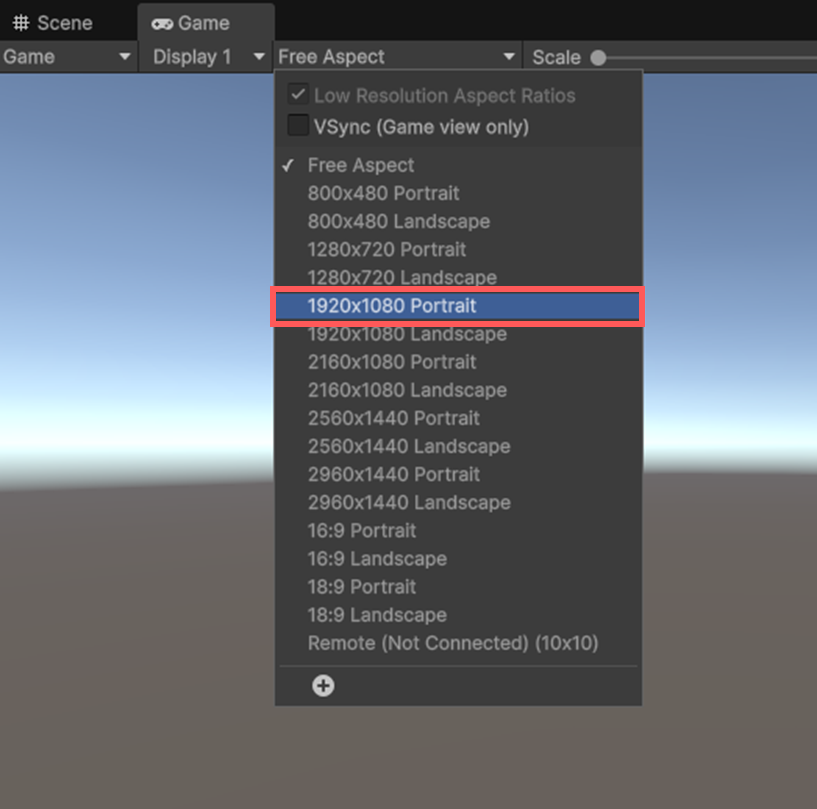Choose 2560x1440 Landscape resolution
This screenshot has width=817, height=809.
(408, 446)
